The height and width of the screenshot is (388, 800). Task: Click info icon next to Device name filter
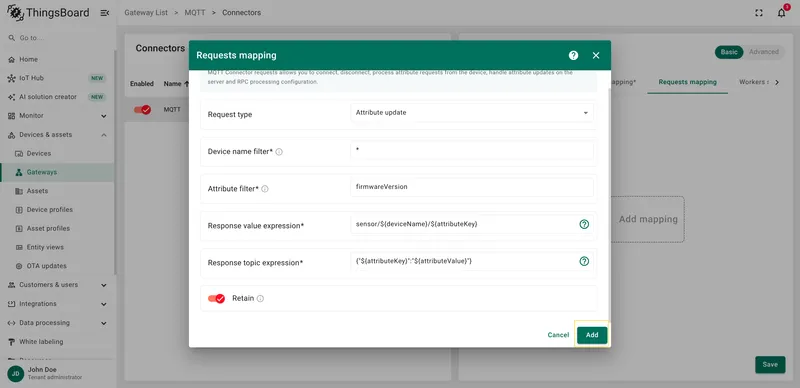pos(279,152)
